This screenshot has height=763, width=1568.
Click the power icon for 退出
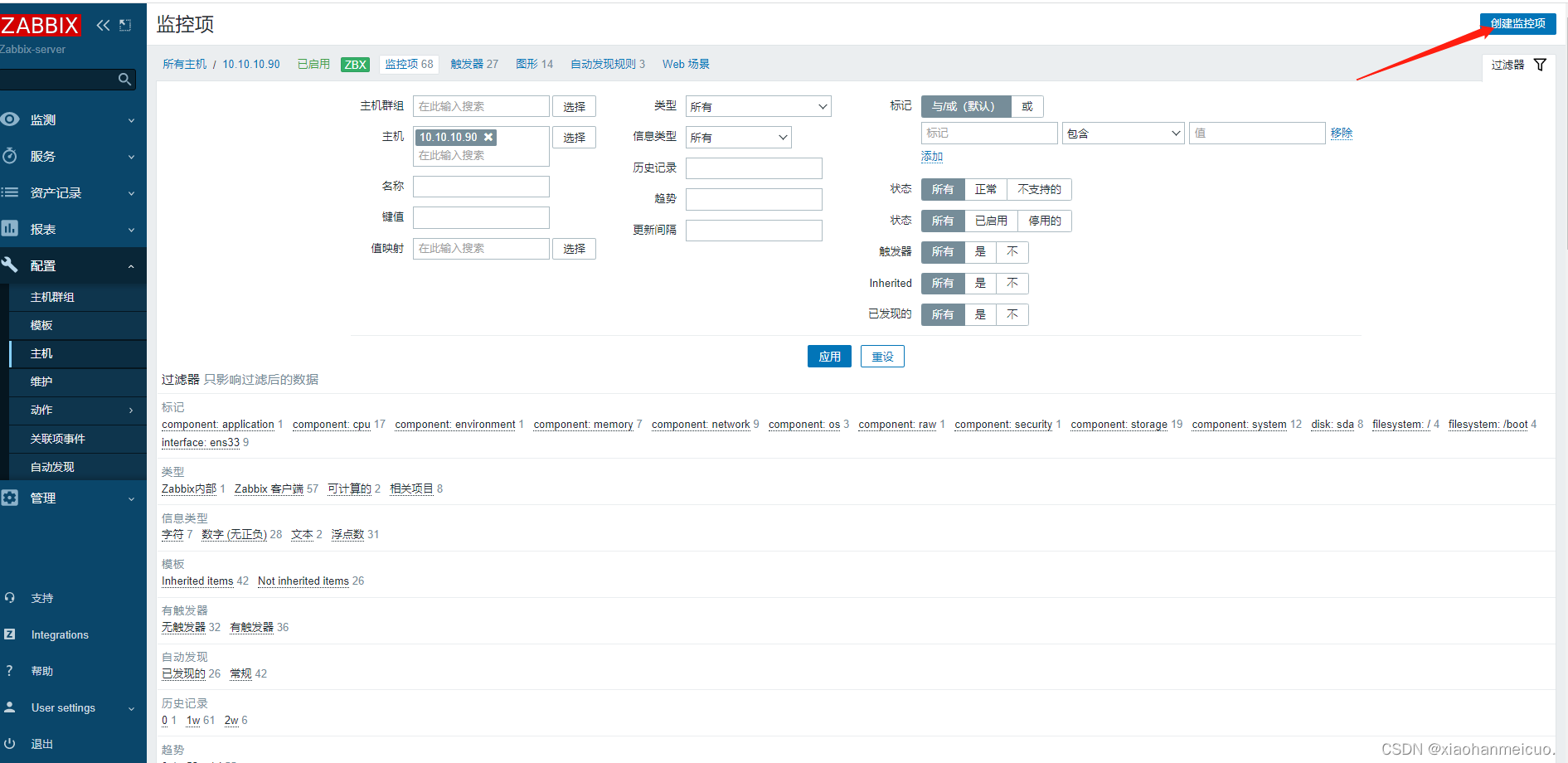10,743
